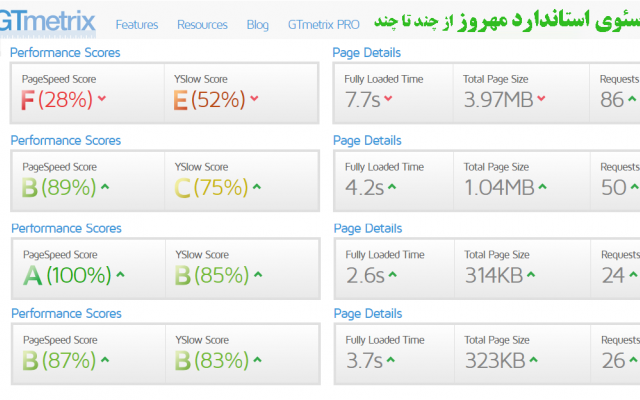Viewport: 640px width, 400px height.
Task: Click the 314KB total page size
Action: (494, 276)
